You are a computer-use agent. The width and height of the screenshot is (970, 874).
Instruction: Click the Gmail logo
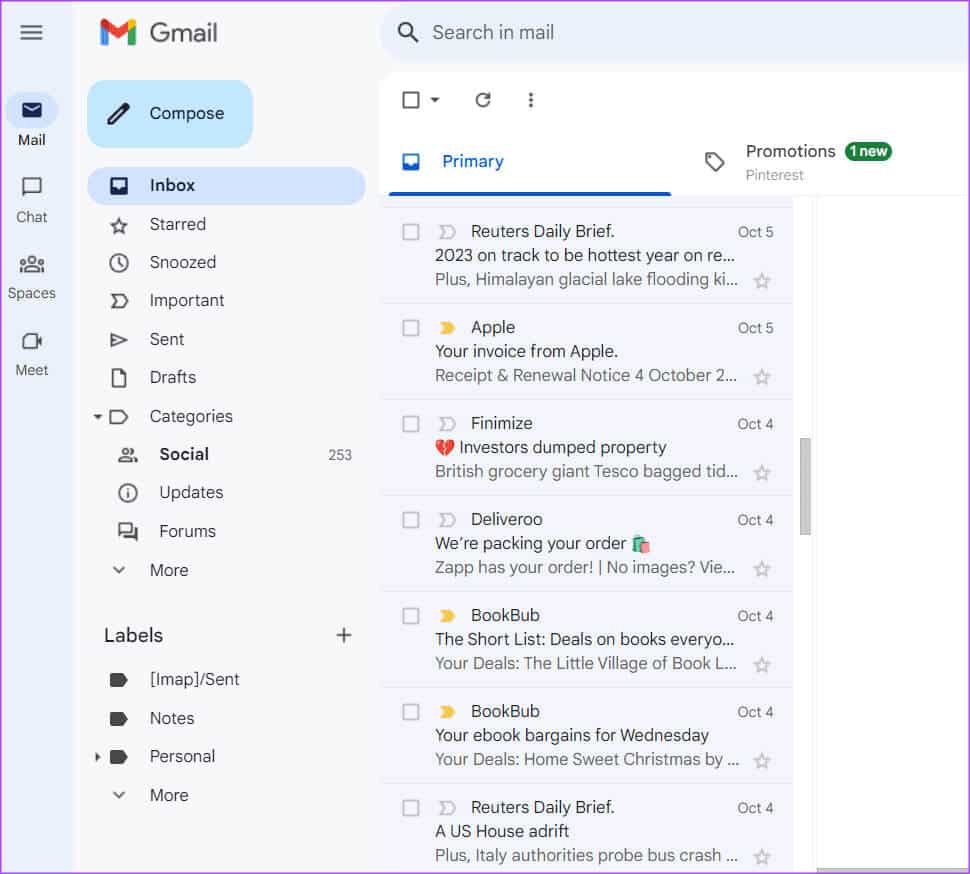pyautogui.click(x=159, y=32)
